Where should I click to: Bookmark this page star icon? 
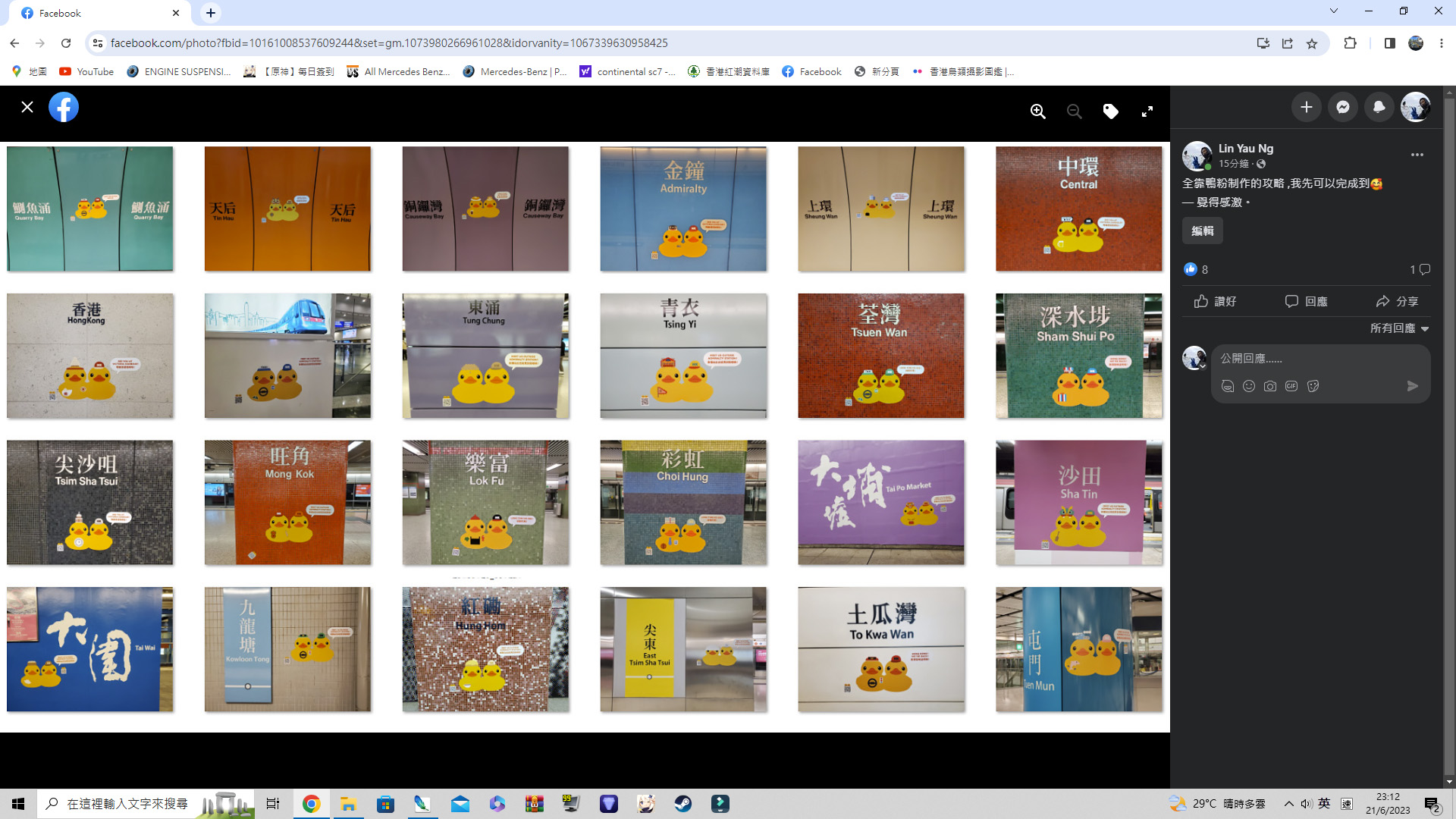point(1312,43)
